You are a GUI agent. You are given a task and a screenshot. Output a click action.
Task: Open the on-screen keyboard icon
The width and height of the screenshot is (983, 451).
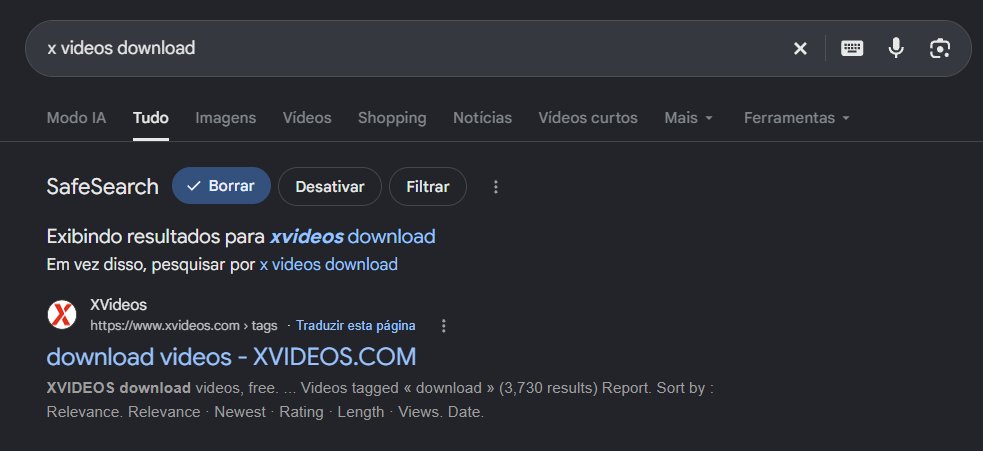(851, 48)
